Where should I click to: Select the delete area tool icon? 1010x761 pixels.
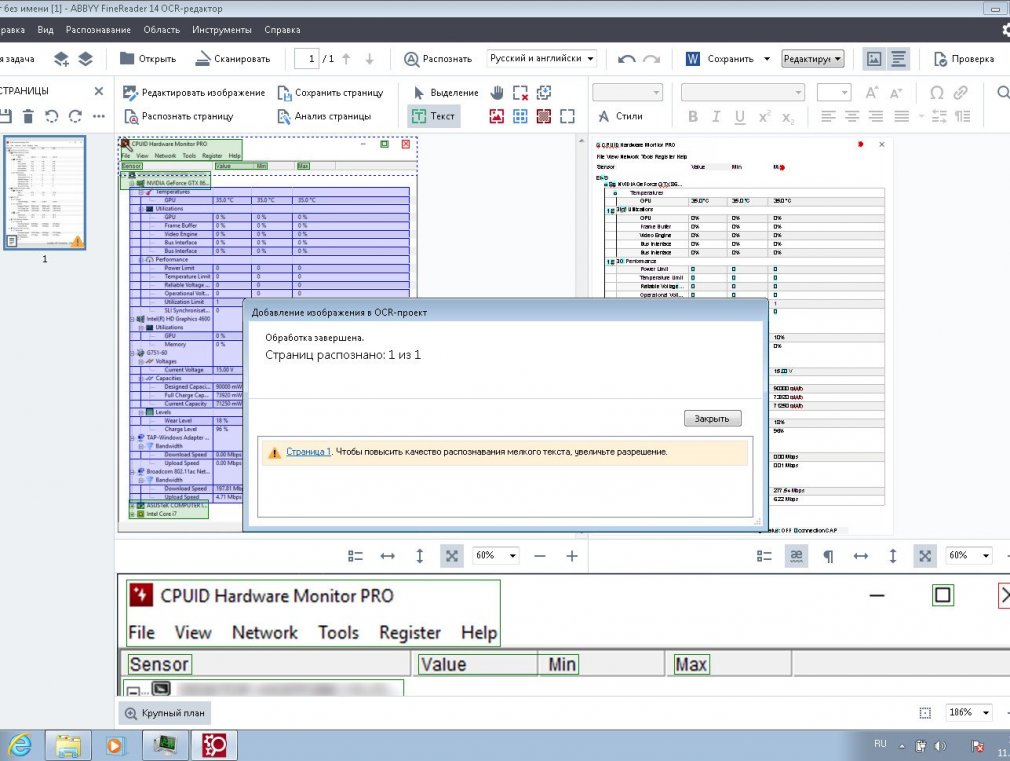pyautogui.click(x=520, y=93)
